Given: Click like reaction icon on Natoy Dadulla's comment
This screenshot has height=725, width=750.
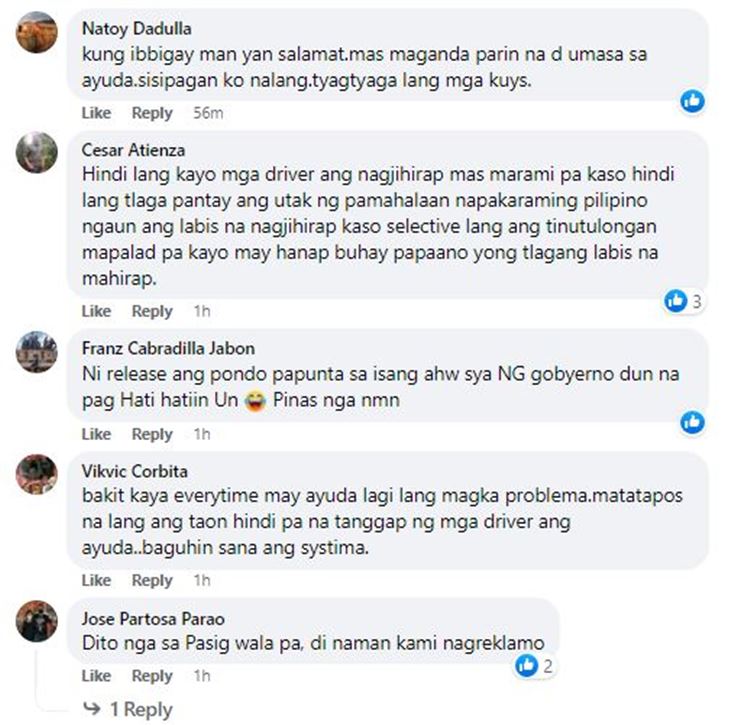Looking at the screenshot, I should tap(692, 101).
